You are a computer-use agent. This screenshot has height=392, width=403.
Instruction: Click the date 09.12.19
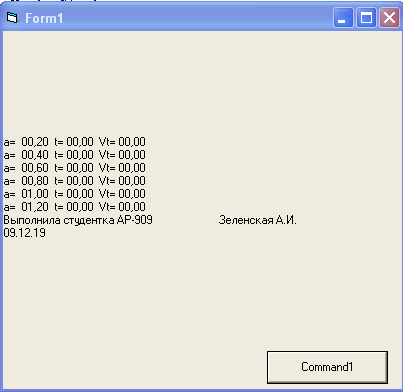click(x=24, y=233)
